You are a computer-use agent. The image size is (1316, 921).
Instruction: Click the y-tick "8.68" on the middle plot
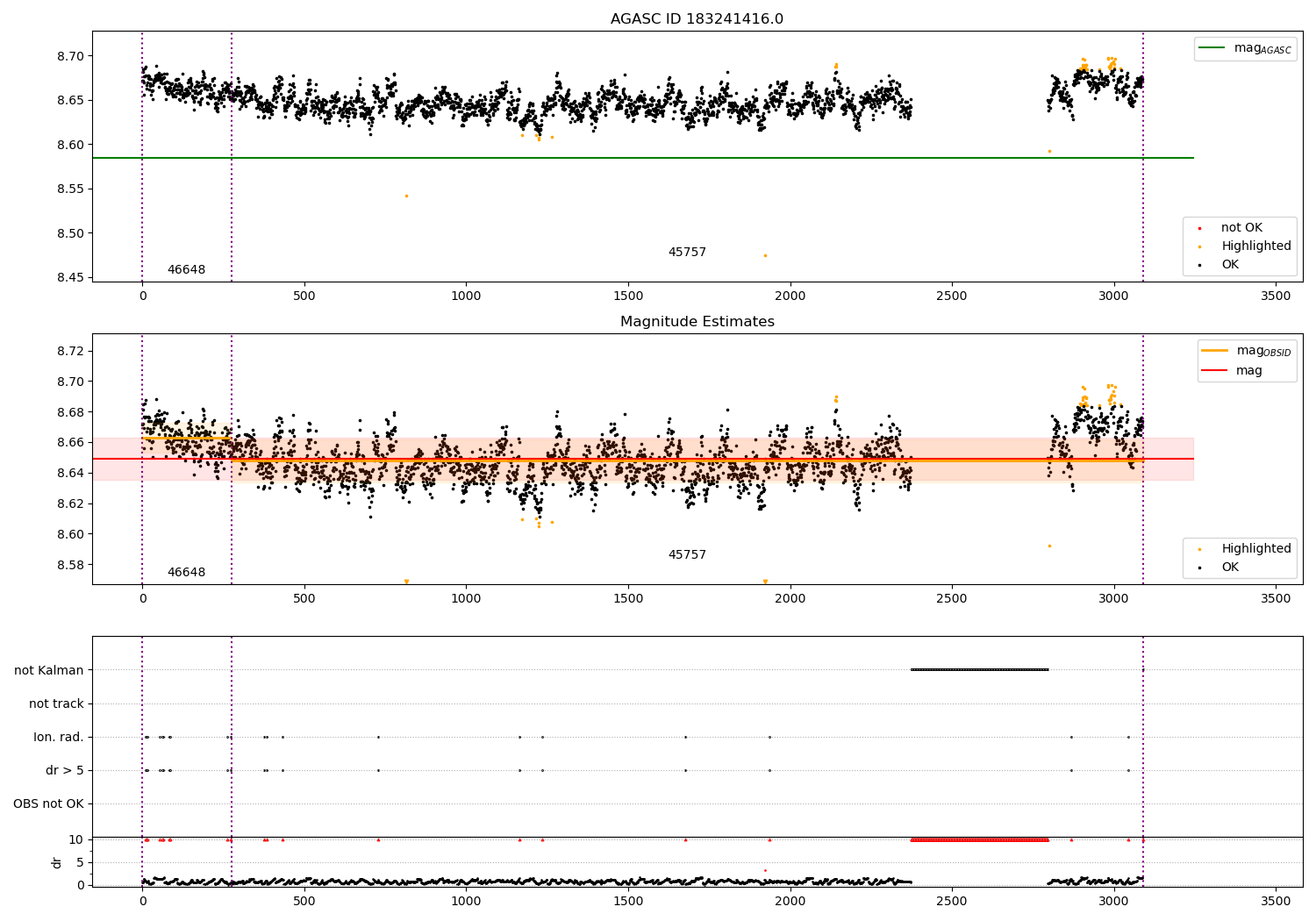click(x=68, y=412)
